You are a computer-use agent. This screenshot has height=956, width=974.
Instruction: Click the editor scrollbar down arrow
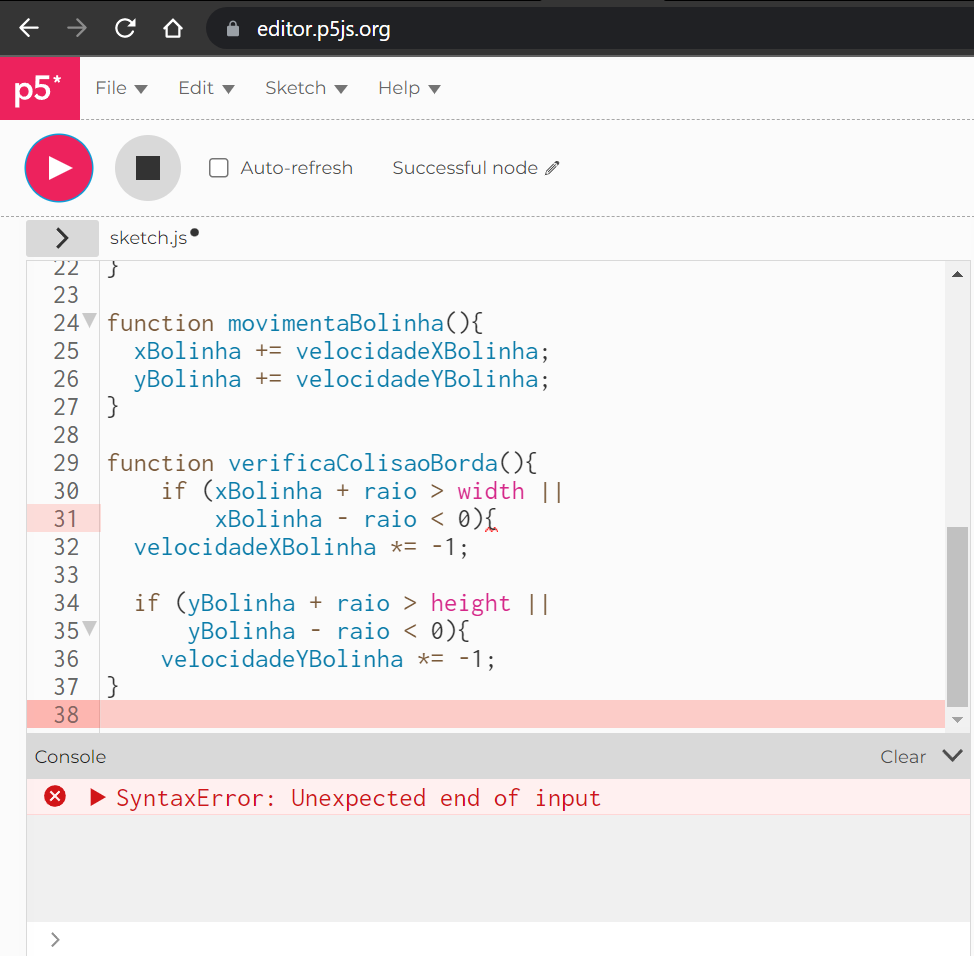coord(957,720)
